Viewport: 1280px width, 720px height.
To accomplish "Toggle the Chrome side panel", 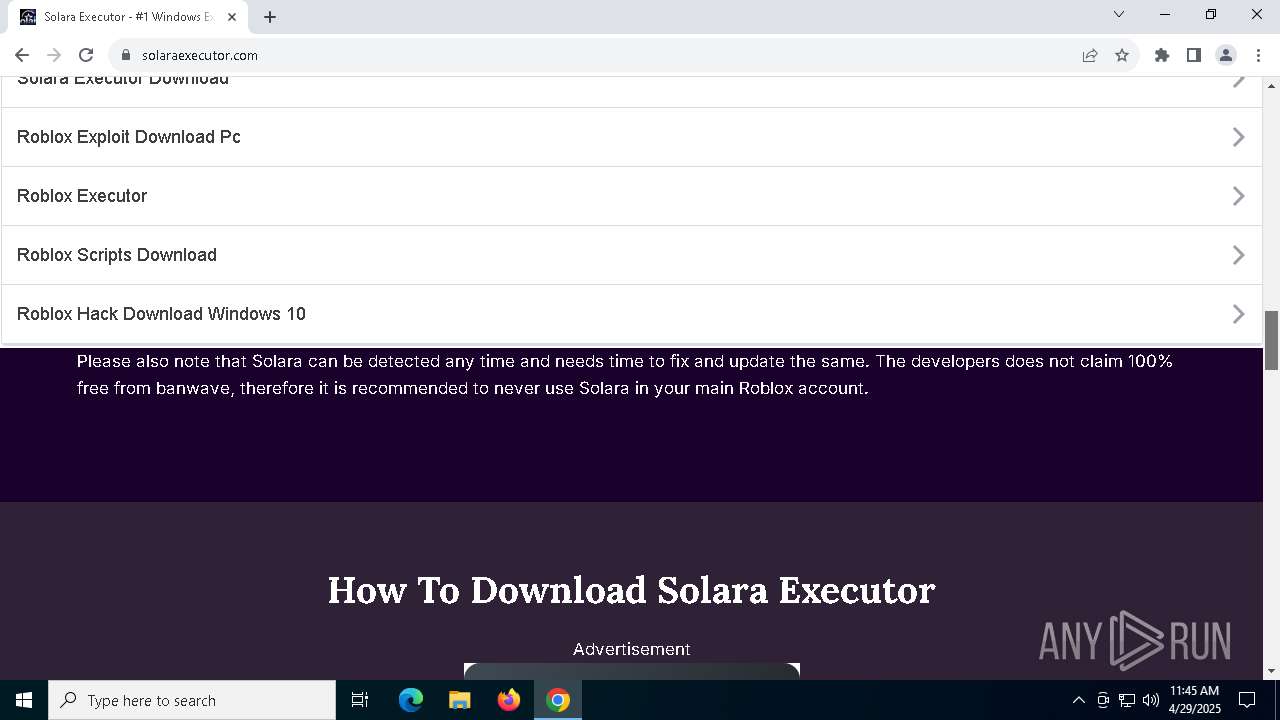I will pos(1194,55).
